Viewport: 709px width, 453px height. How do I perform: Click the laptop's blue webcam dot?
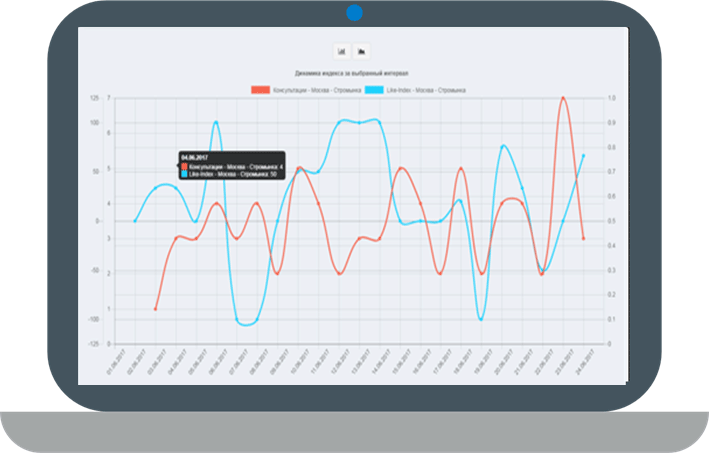tap(354, 14)
